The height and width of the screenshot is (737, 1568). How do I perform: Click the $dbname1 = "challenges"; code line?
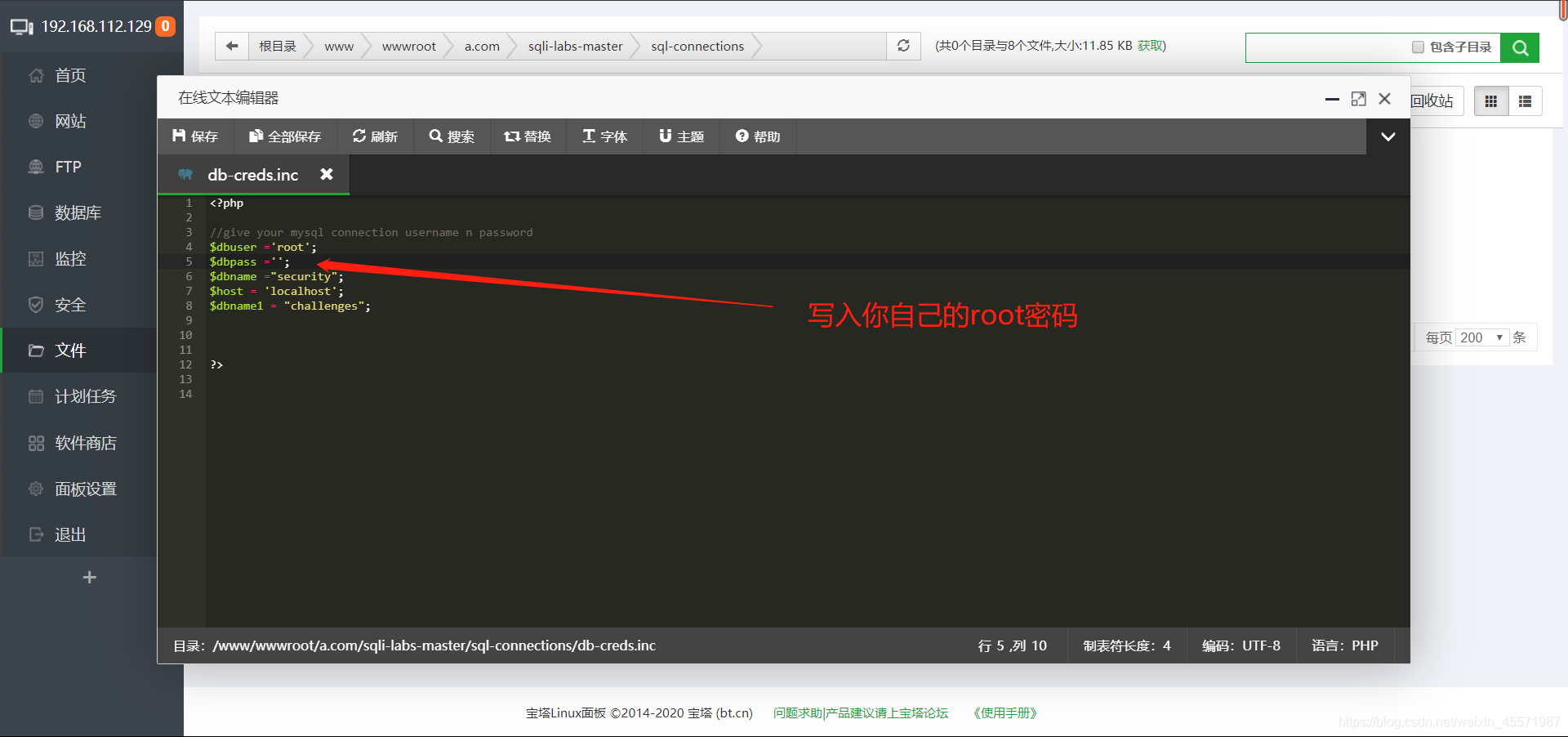click(x=290, y=306)
